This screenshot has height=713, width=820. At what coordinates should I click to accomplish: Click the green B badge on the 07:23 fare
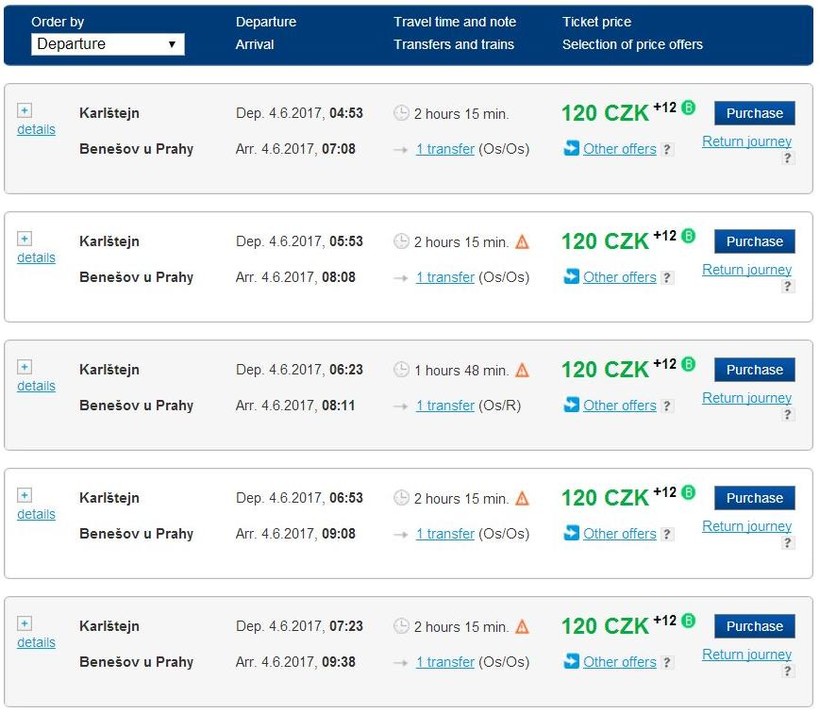tap(688, 621)
